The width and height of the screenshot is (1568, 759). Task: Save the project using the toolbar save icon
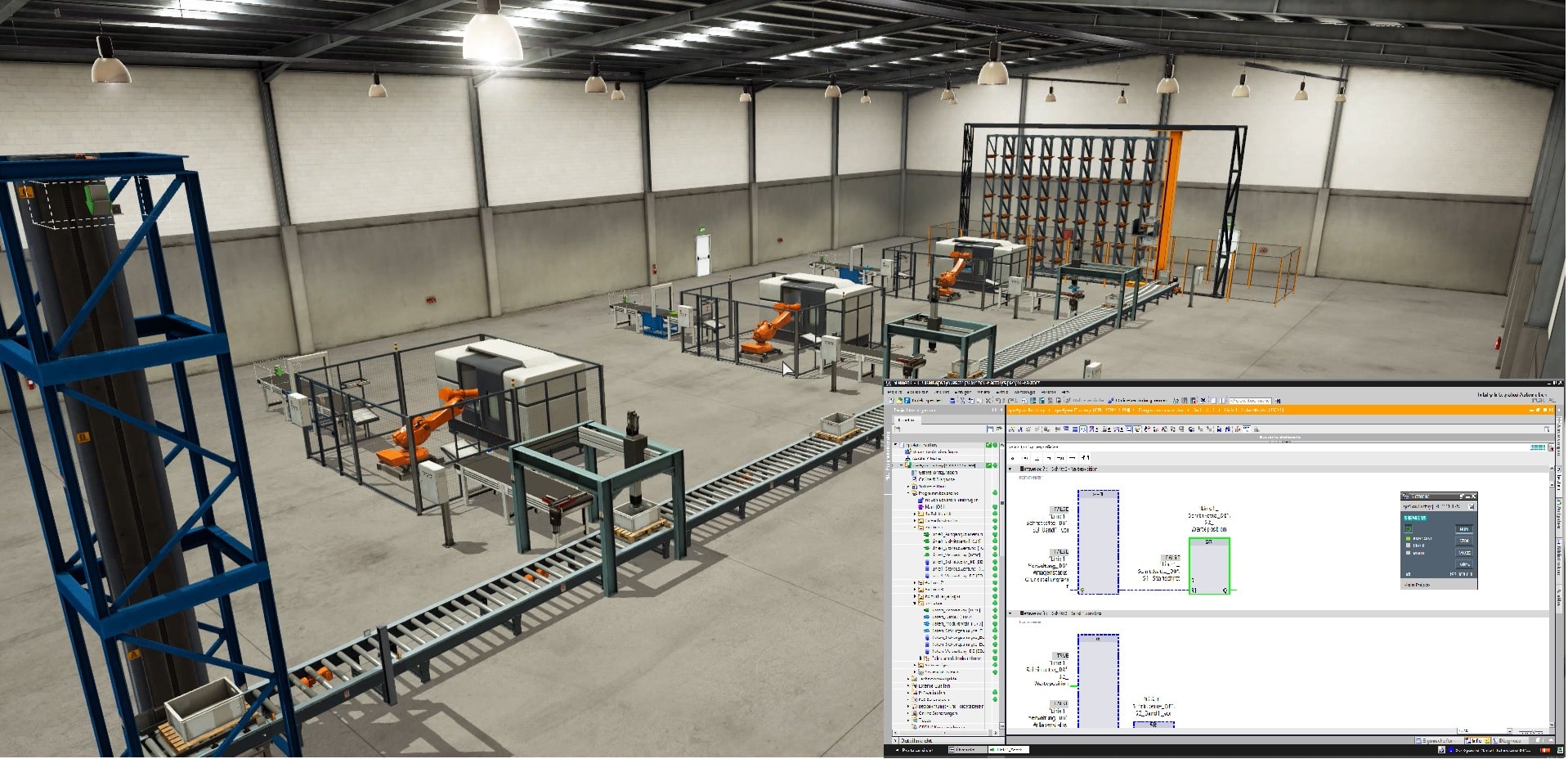click(x=907, y=402)
